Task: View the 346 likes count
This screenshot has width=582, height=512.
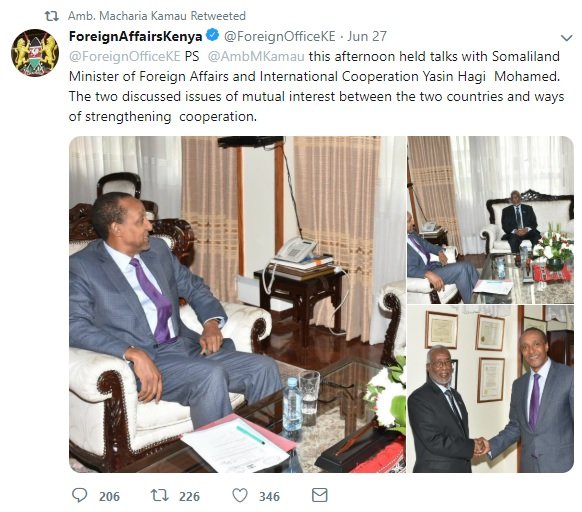Action: click(269, 496)
